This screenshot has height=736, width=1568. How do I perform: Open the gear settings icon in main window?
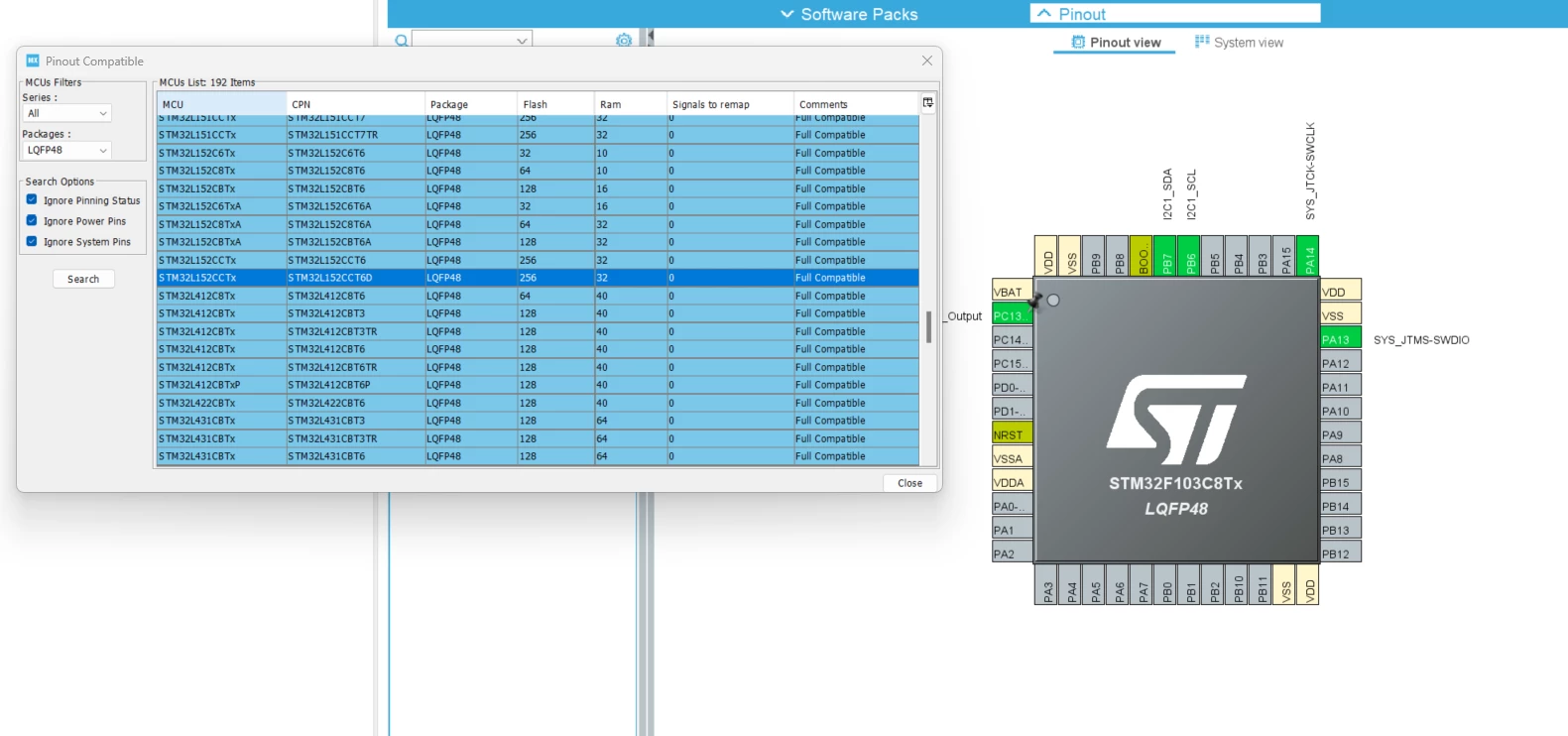[624, 41]
